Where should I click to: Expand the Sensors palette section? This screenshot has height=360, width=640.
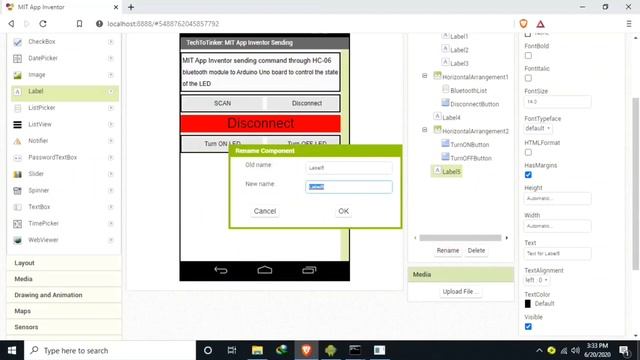click(x=64, y=327)
